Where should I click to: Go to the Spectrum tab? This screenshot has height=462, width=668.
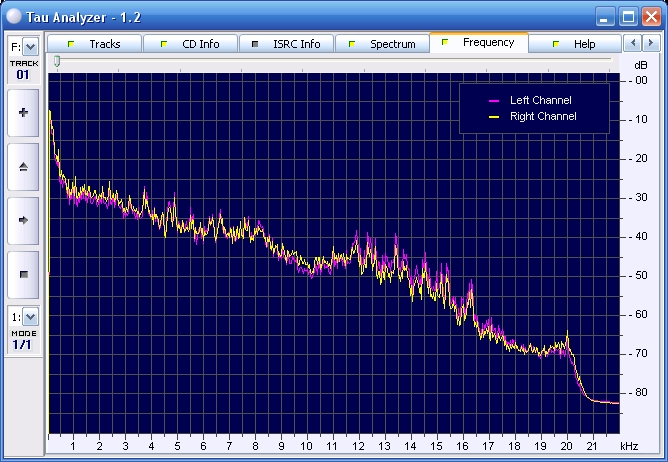(382, 44)
